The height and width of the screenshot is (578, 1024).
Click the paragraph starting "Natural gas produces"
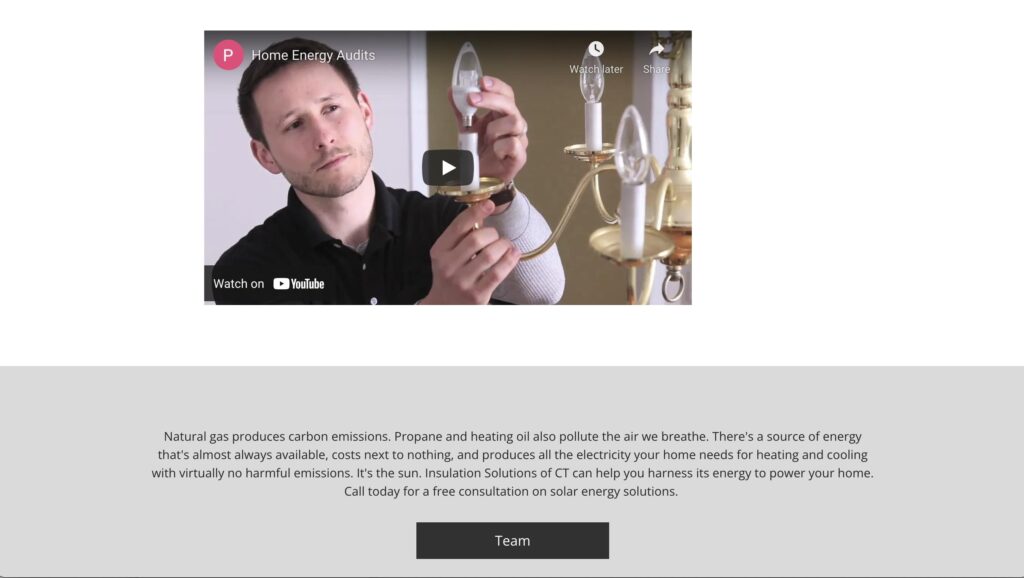[x=513, y=464]
